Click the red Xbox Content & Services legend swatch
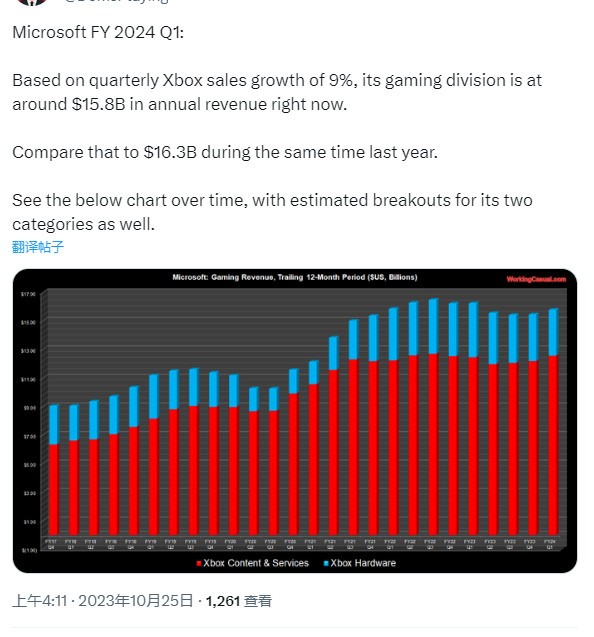594x637 pixels. click(x=199, y=563)
